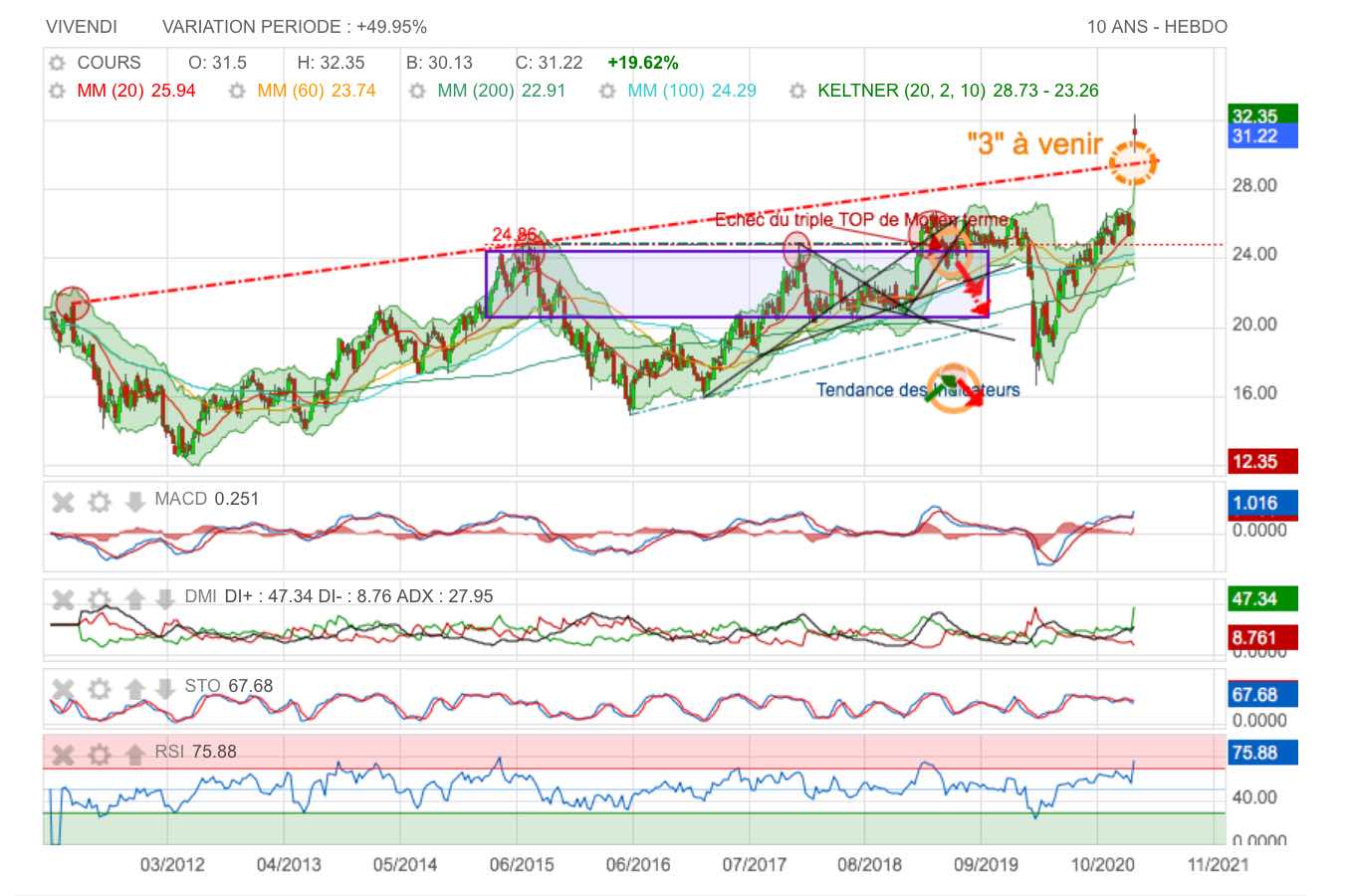Open RSI panel gear settings
Viewport: 1352px width, 896px height.
100,755
